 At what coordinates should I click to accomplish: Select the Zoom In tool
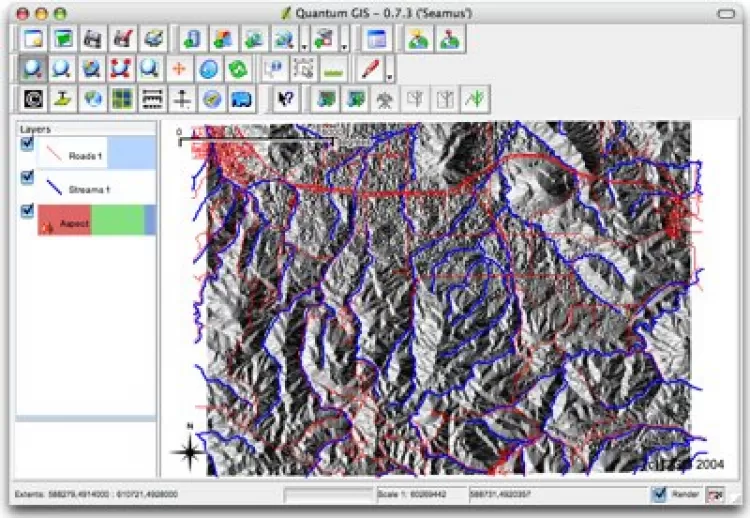click(x=34, y=69)
